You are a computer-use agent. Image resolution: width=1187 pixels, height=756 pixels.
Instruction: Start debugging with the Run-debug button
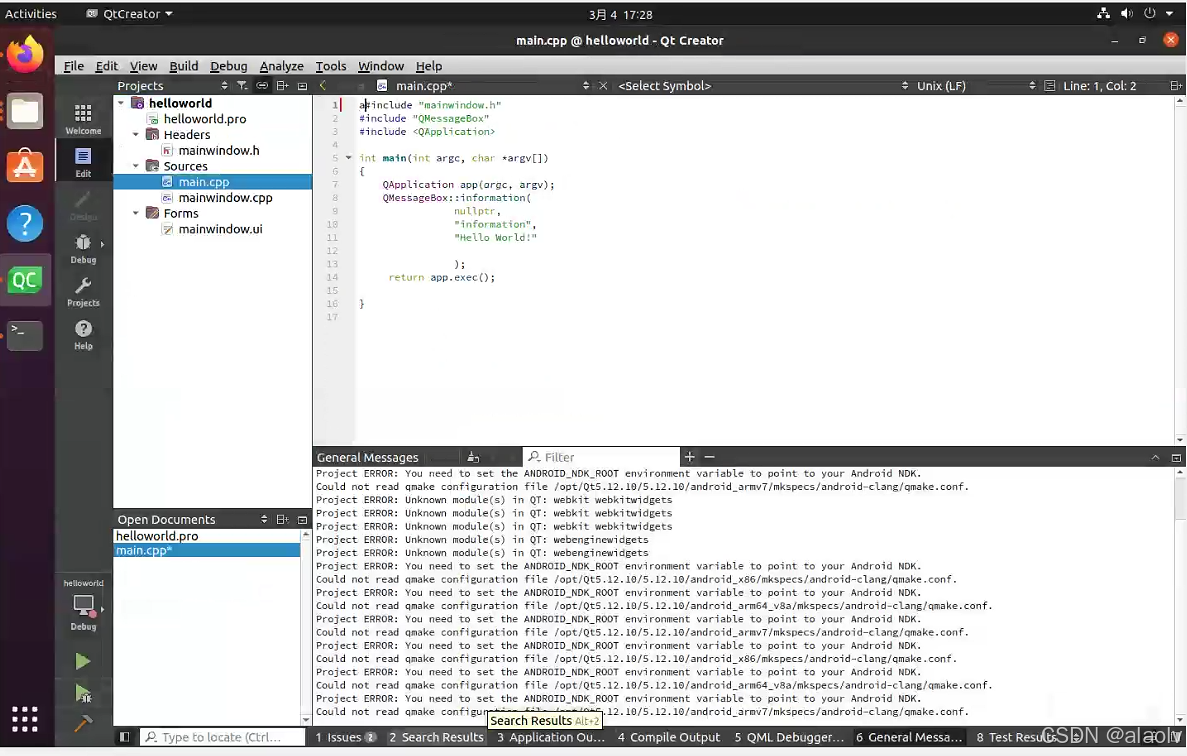83,693
